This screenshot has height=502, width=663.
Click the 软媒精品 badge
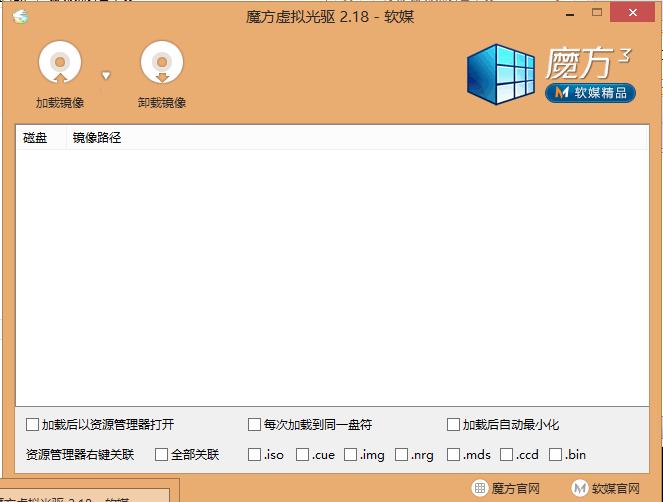591,93
